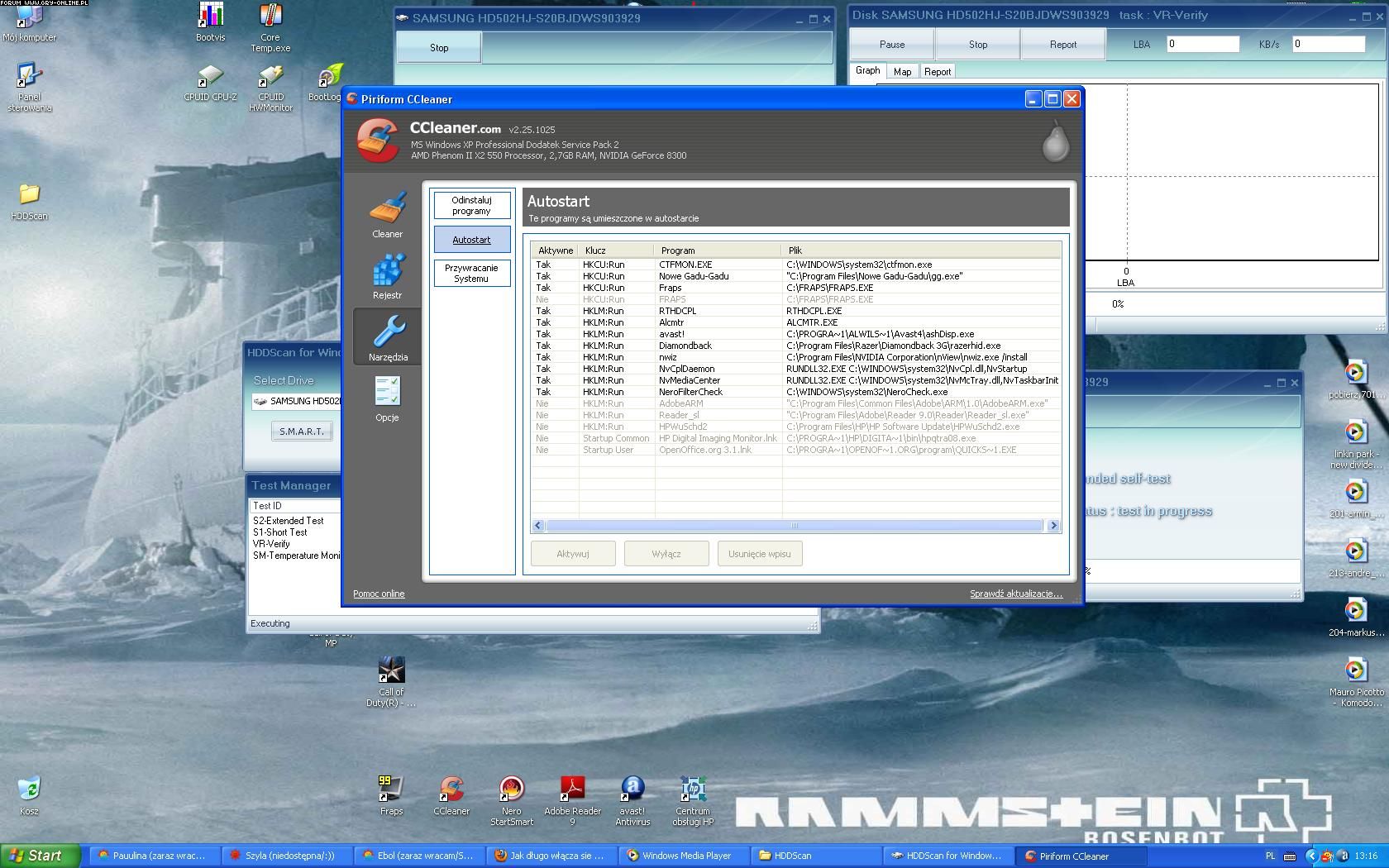Click left arrow of Autostart list scrollbar
The image size is (1389, 868).
(538, 526)
